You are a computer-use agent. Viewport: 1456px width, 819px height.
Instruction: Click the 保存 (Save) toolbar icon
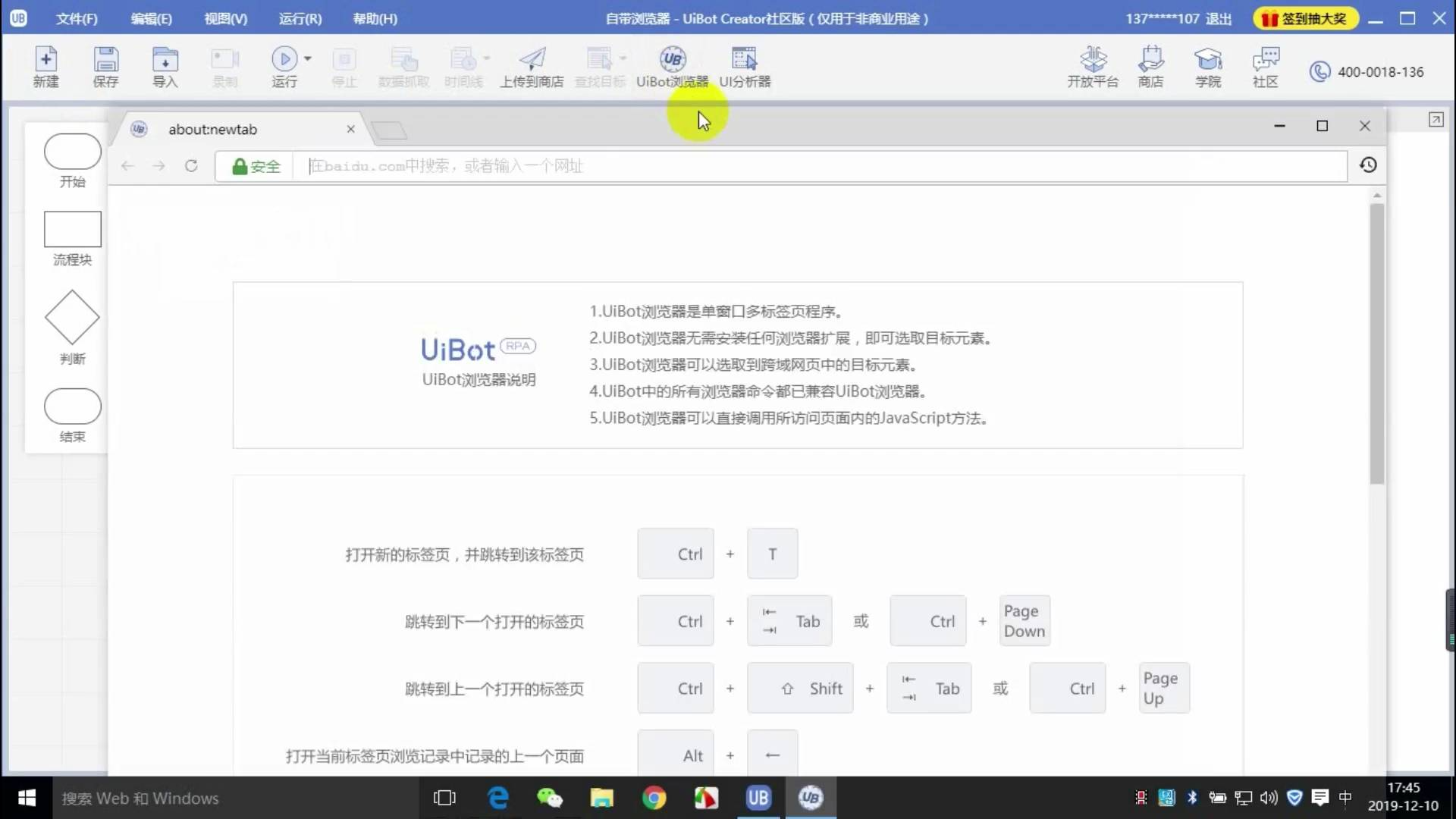tap(105, 67)
